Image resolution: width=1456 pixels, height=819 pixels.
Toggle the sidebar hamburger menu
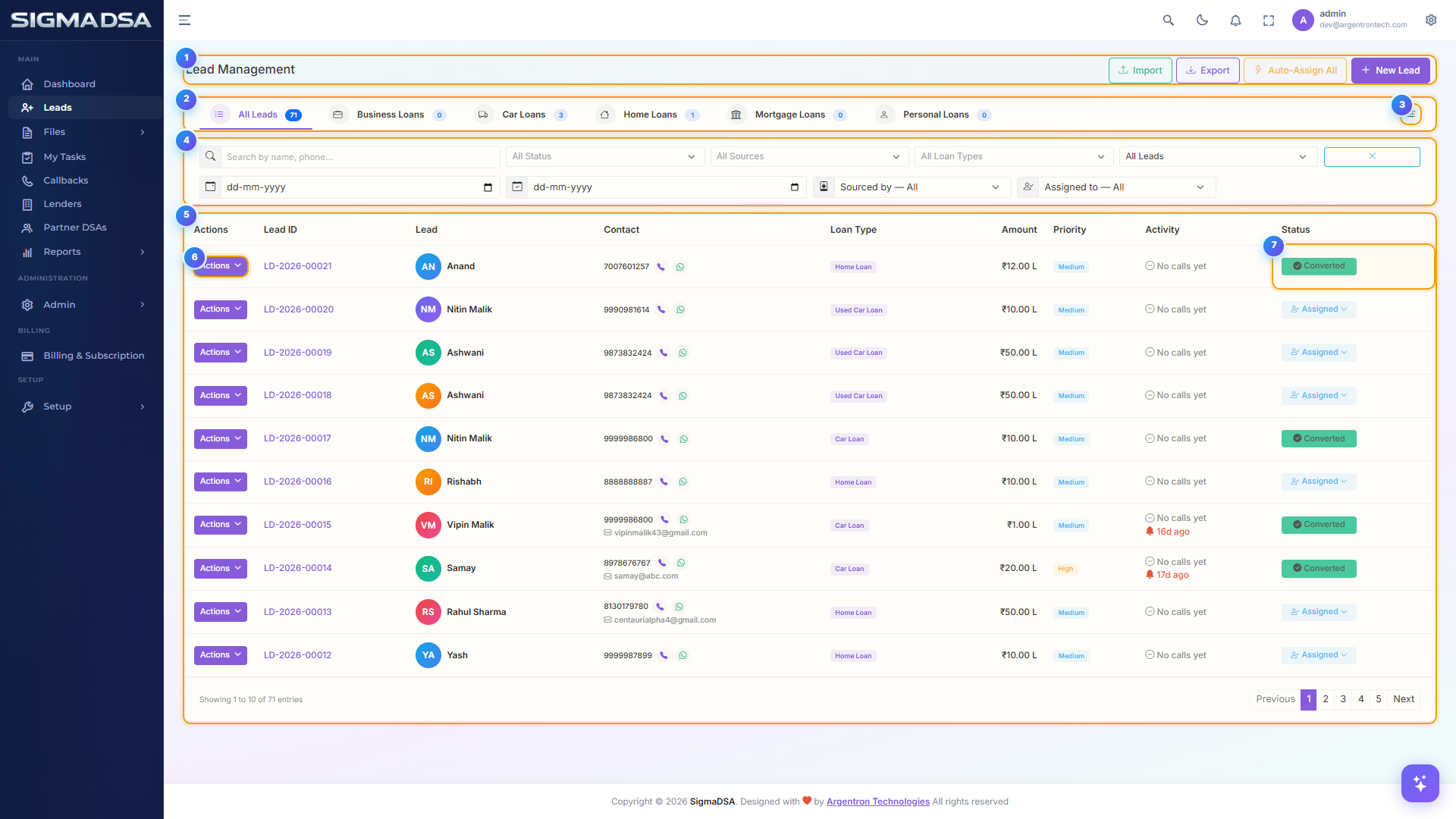(184, 20)
